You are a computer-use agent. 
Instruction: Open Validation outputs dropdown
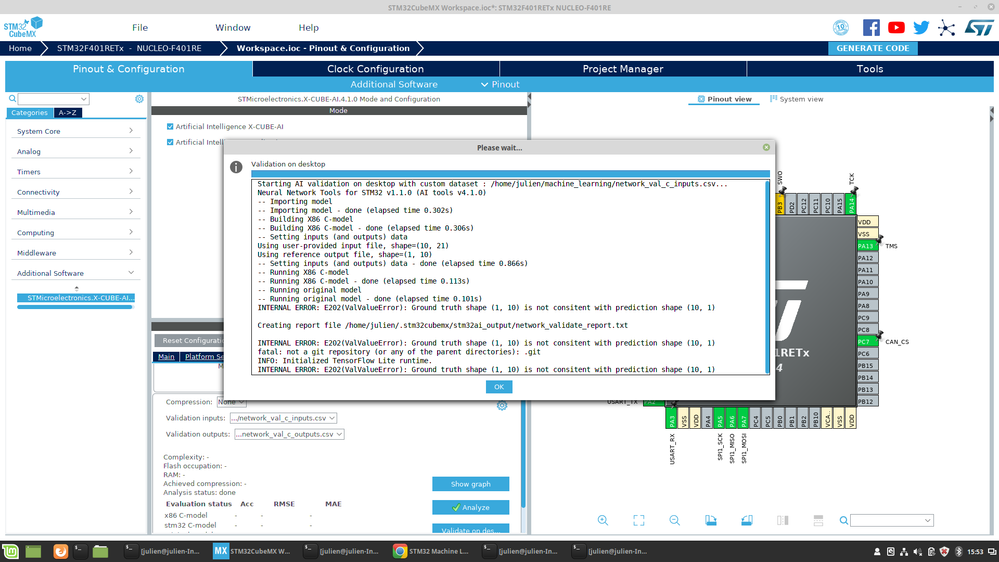[289, 434]
